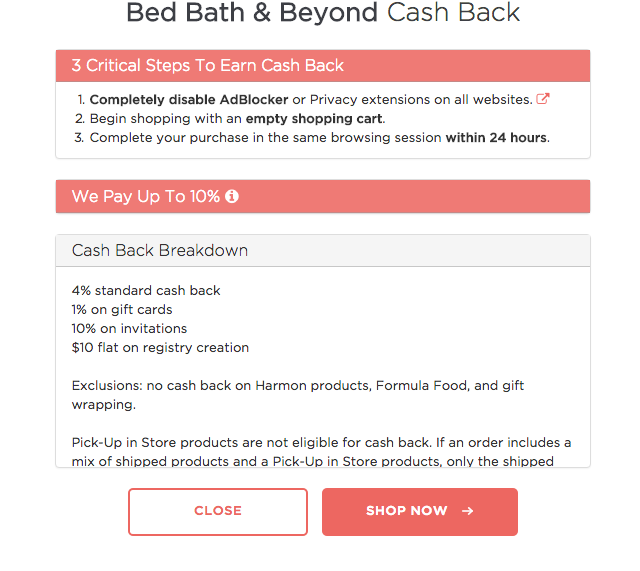Click '$10 flat on registry creation' line
The image size is (640, 571).
point(160,348)
